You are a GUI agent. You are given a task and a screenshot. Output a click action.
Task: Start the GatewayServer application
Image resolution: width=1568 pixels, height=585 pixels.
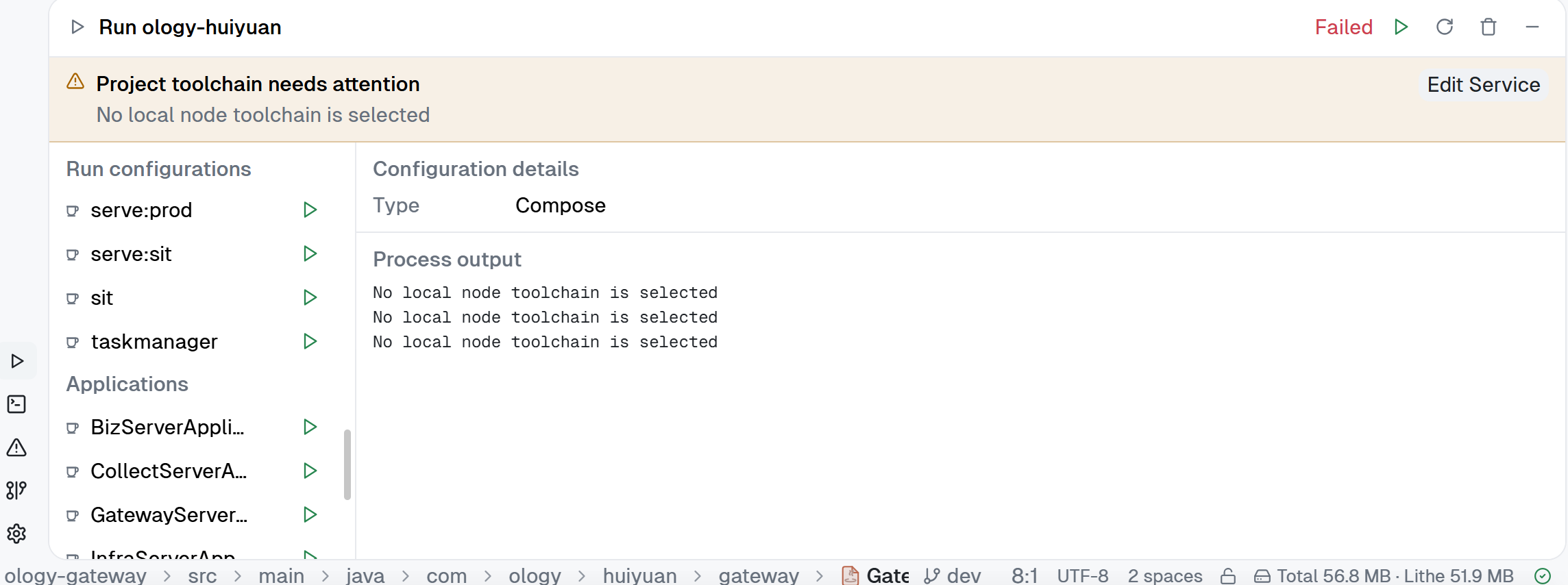point(310,514)
